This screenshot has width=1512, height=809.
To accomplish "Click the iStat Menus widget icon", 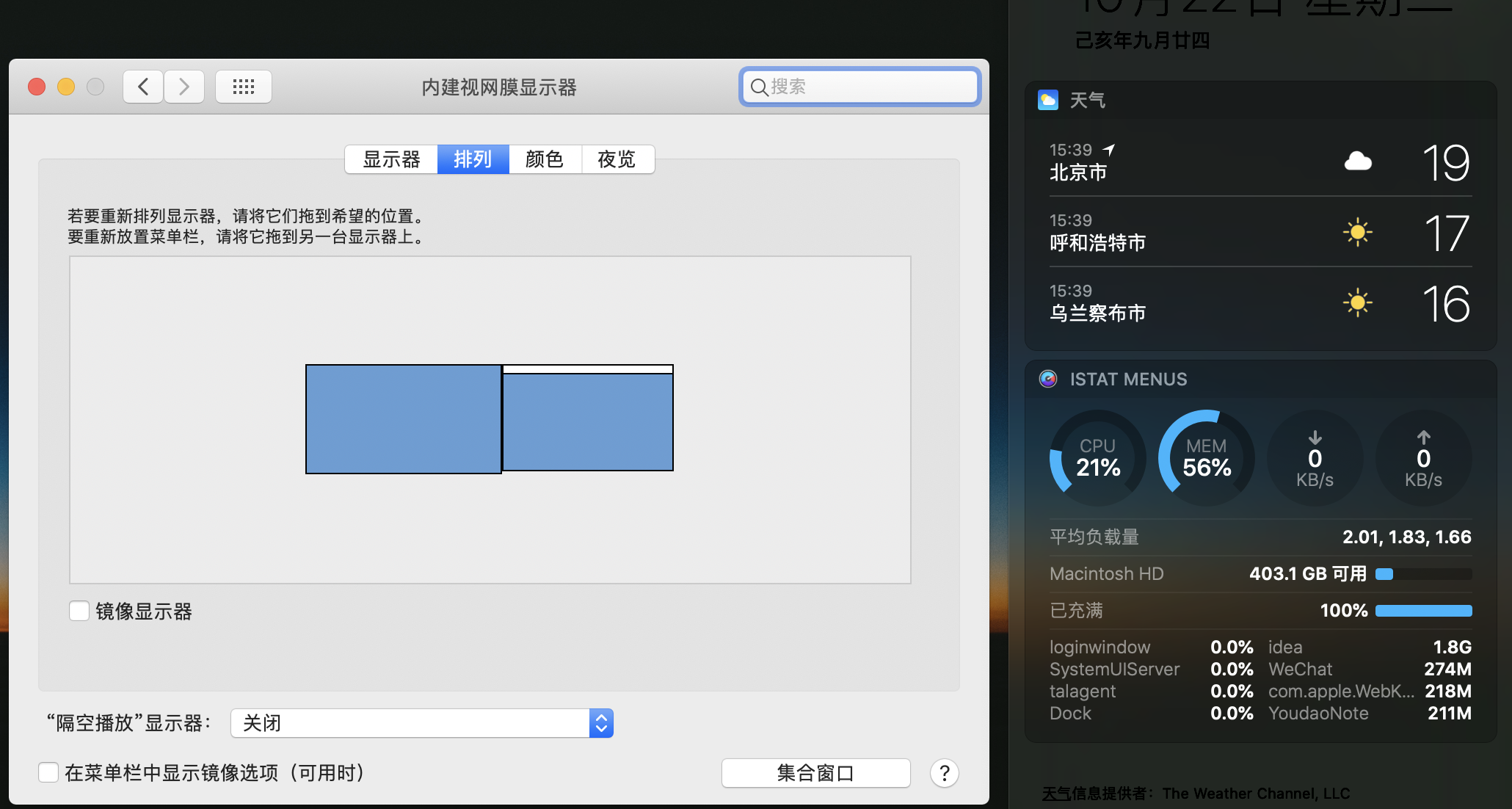I will click(x=1048, y=379).
